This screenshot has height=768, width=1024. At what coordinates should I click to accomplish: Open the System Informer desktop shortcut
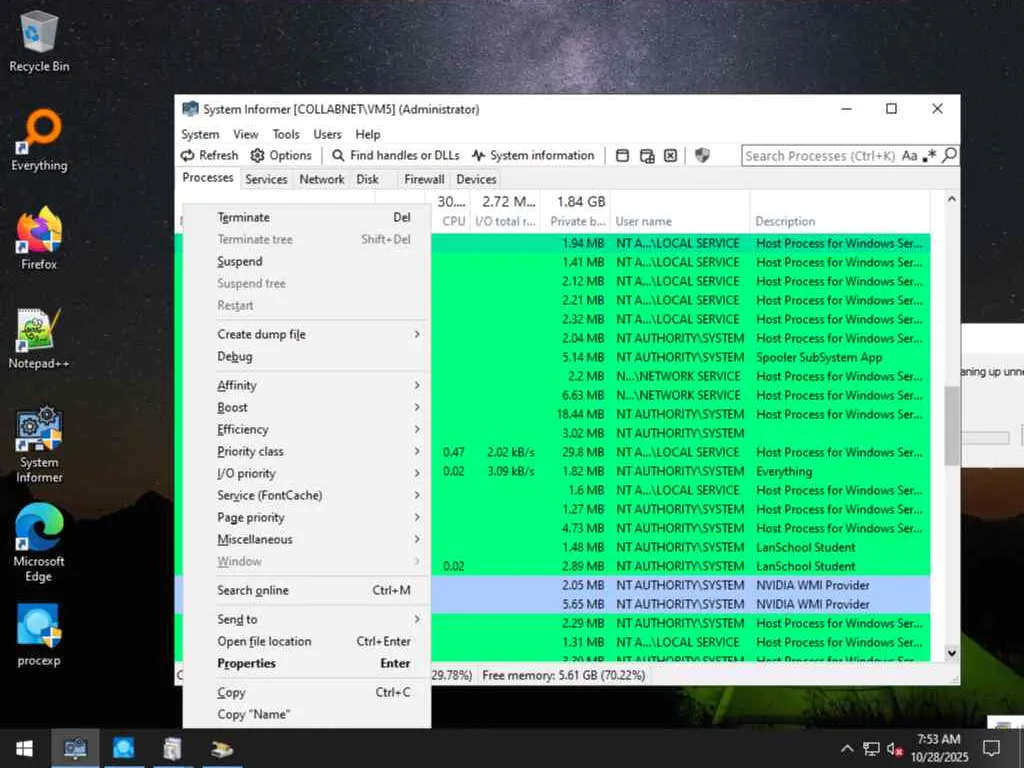click(x=39, y=445)
